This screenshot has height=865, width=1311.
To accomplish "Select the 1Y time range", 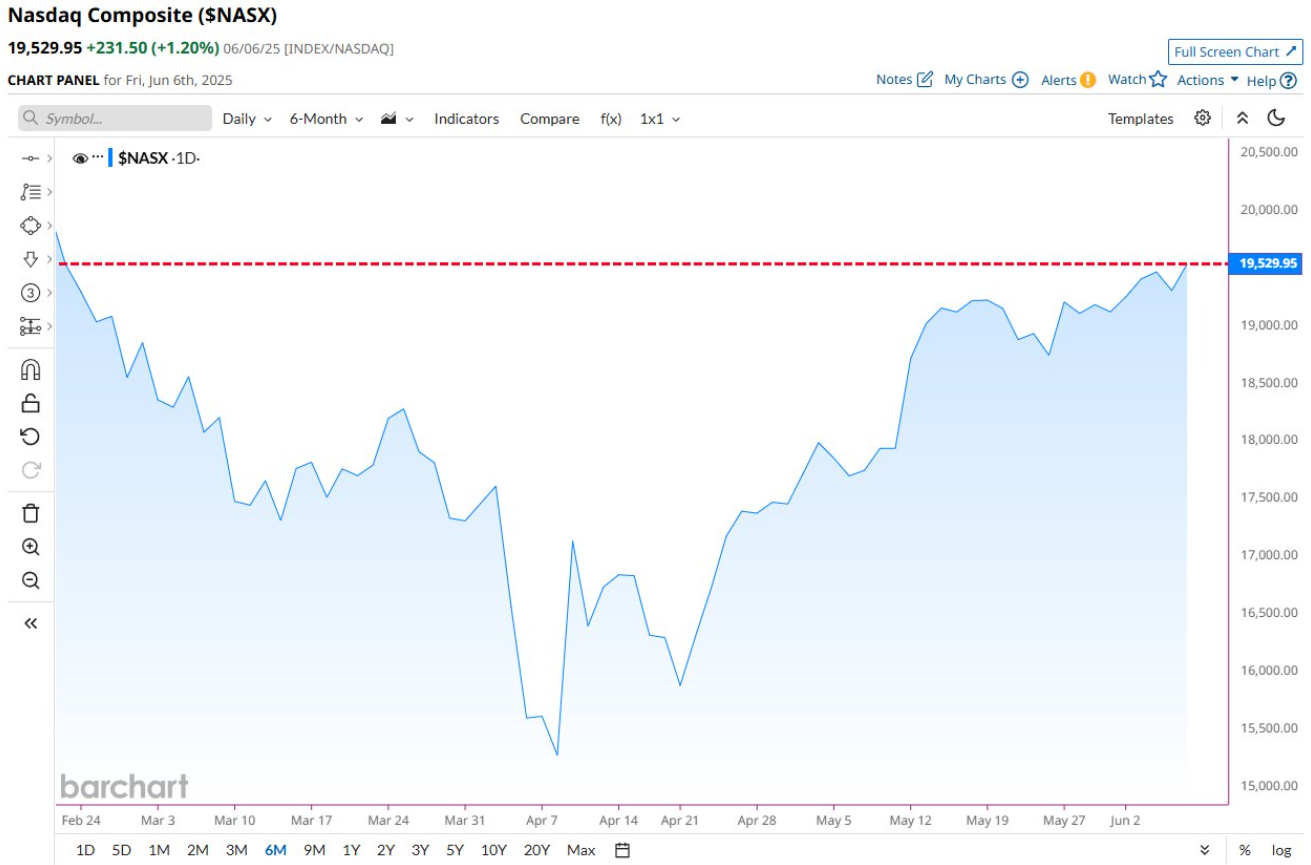I will coord(351,850).
